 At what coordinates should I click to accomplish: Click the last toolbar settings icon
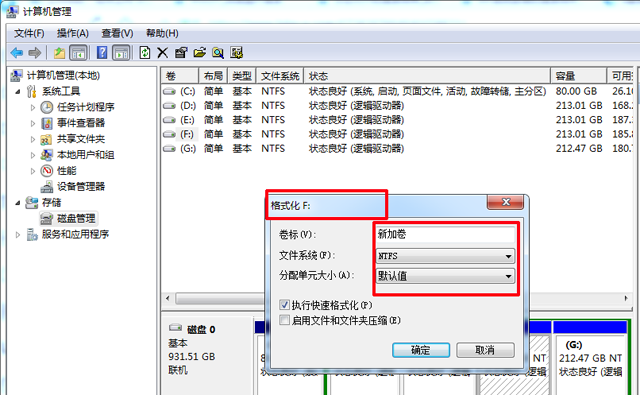point(237,53)
